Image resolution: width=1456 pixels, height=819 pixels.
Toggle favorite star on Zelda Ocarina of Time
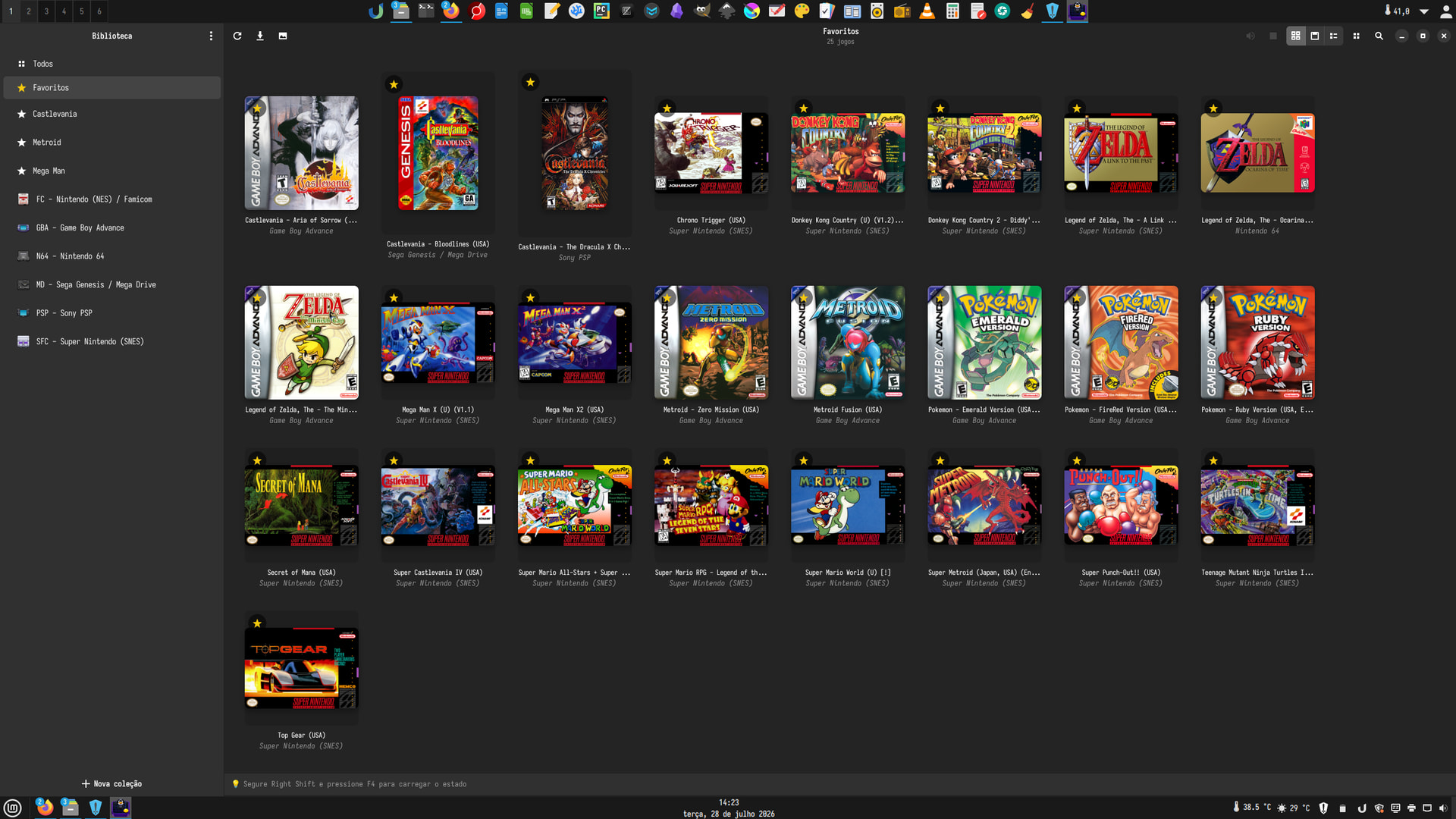pos(1213,108)
